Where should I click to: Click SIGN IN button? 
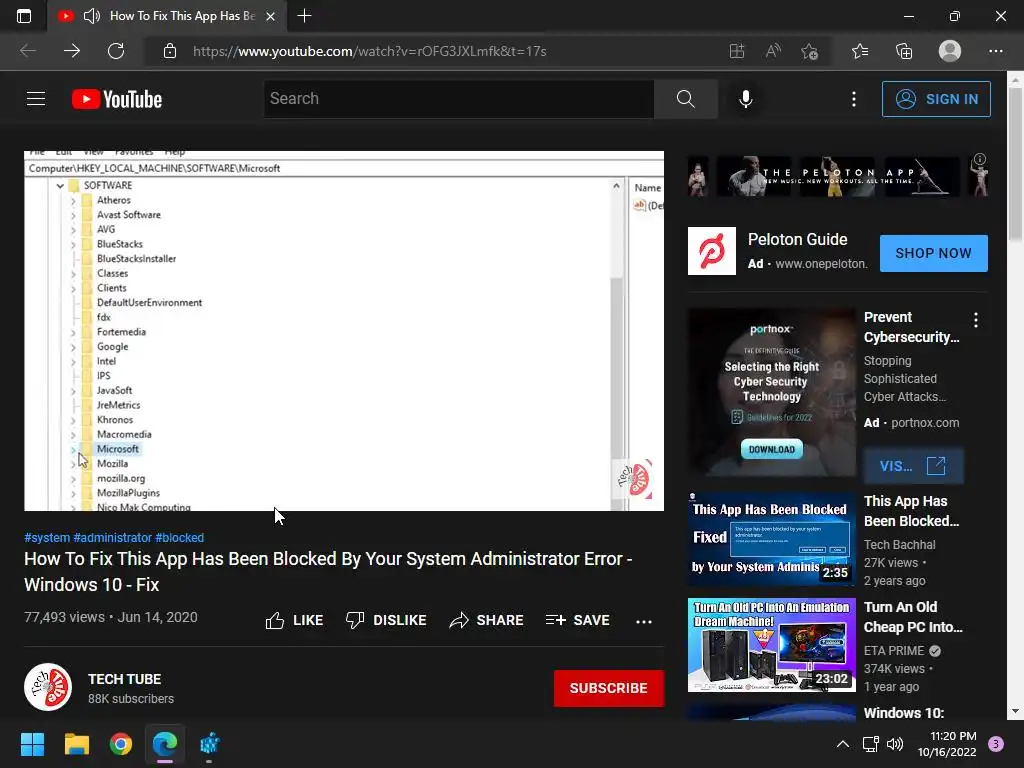pyautogui.click(x=936, y=99)
